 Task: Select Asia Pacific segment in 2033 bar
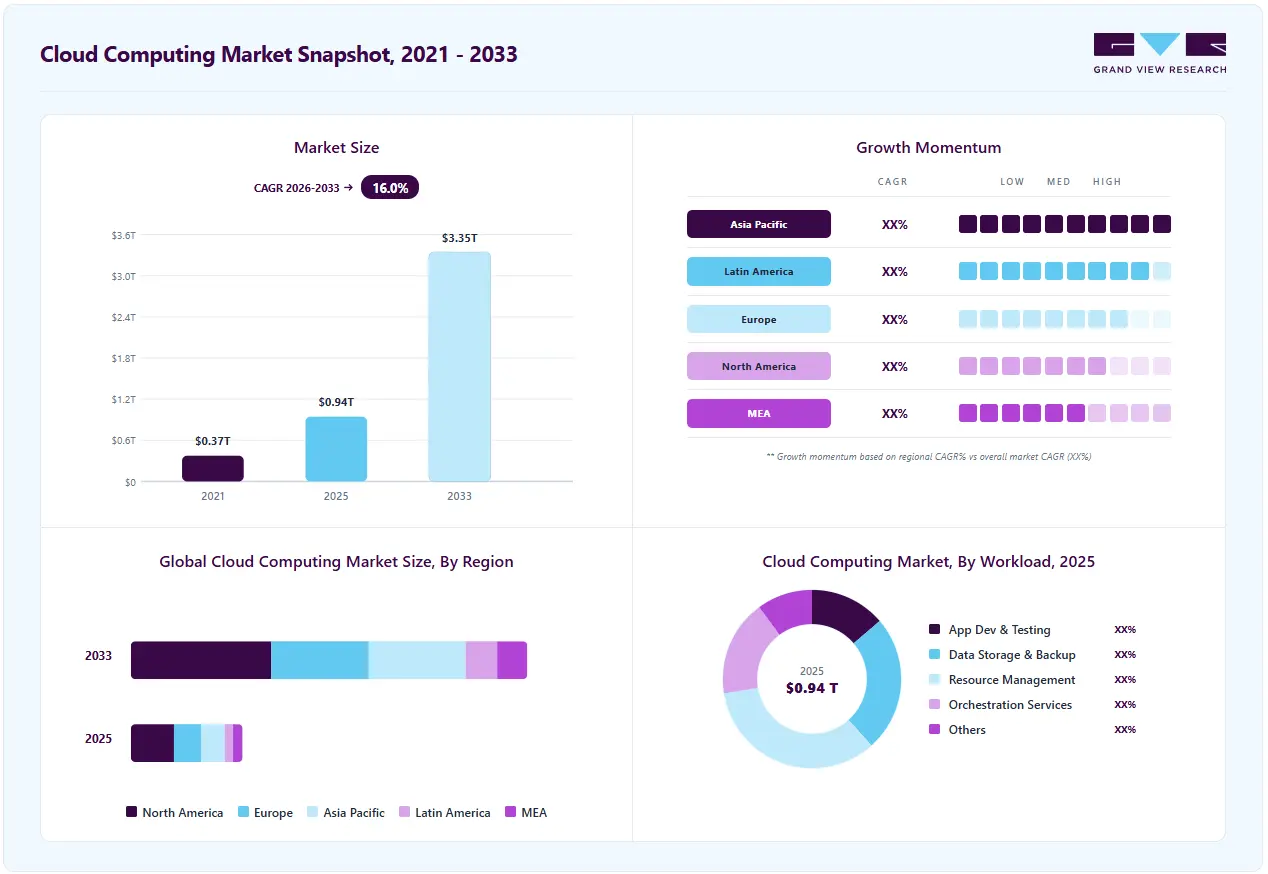point(417,660)
